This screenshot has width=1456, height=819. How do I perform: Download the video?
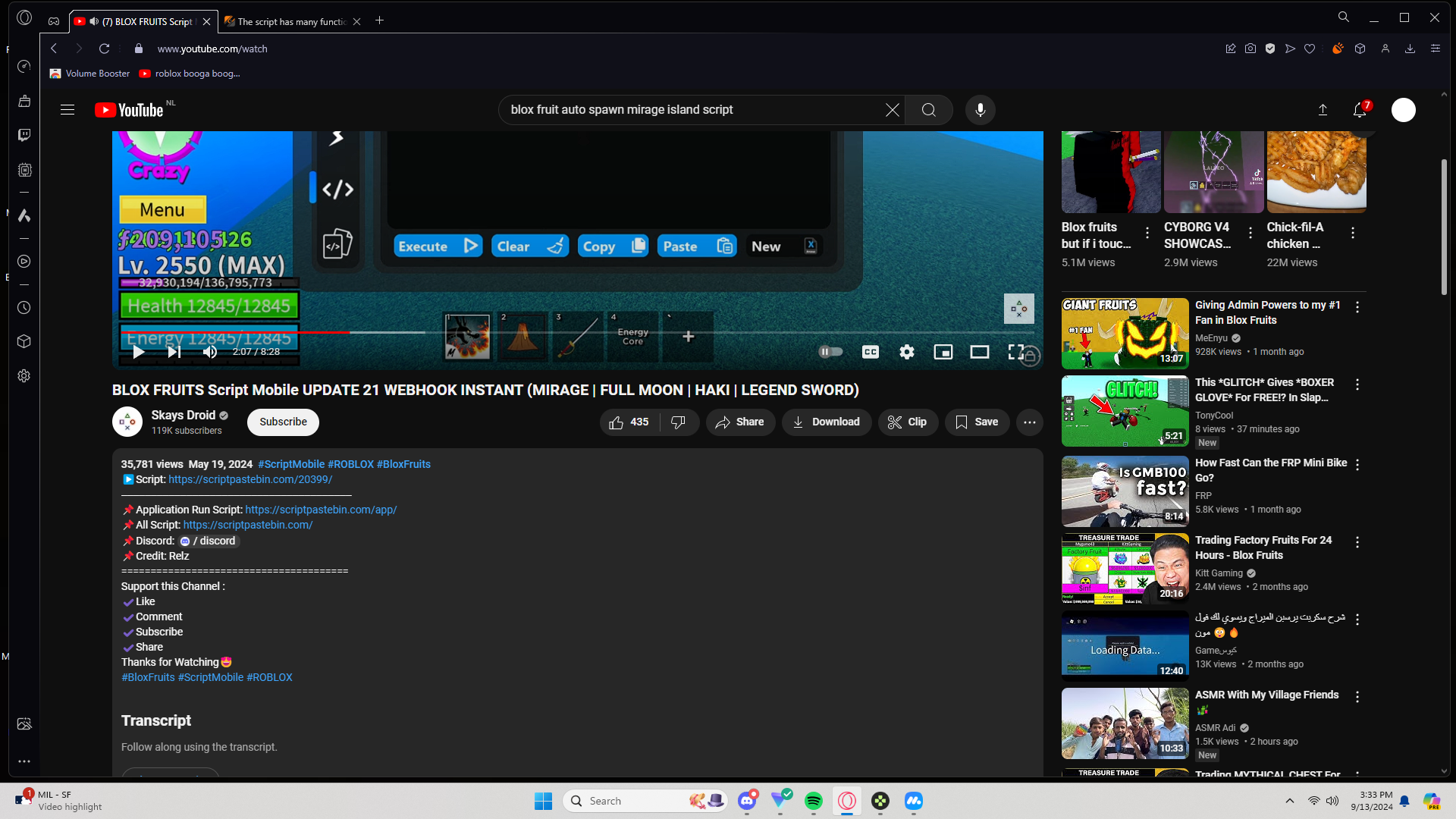pyautogui.click(x=826, y=422)
